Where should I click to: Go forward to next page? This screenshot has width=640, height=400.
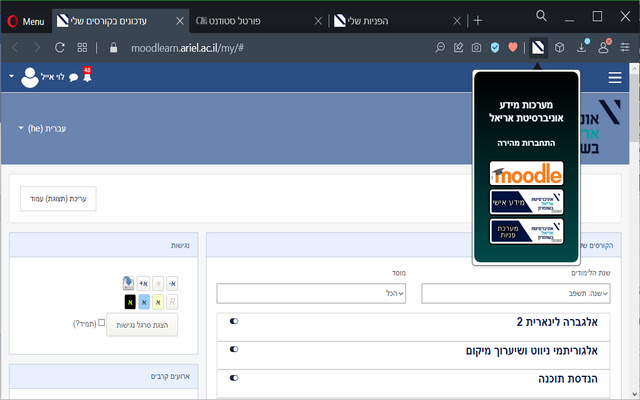(37, 48)
